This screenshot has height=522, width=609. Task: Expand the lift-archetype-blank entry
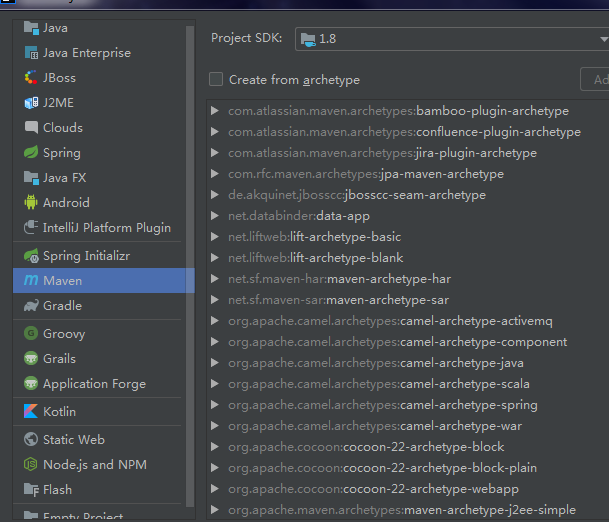(214, 258)
